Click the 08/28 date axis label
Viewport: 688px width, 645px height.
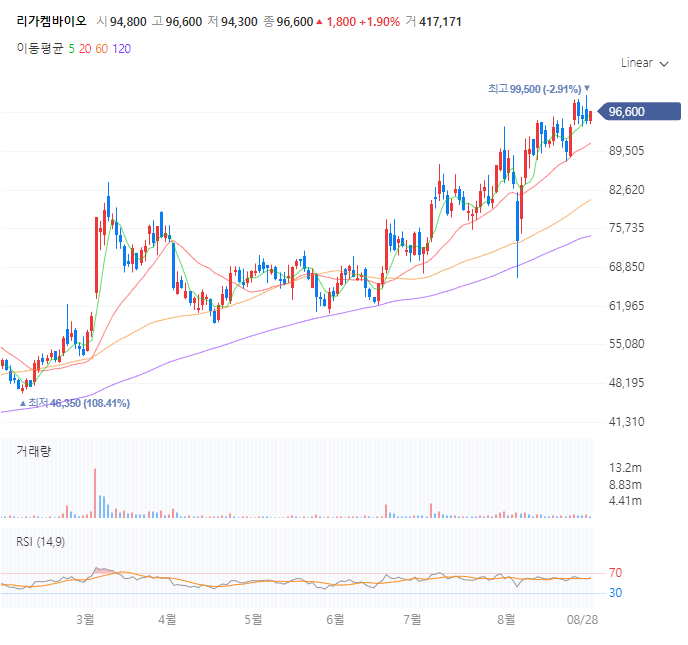point(582,620)
